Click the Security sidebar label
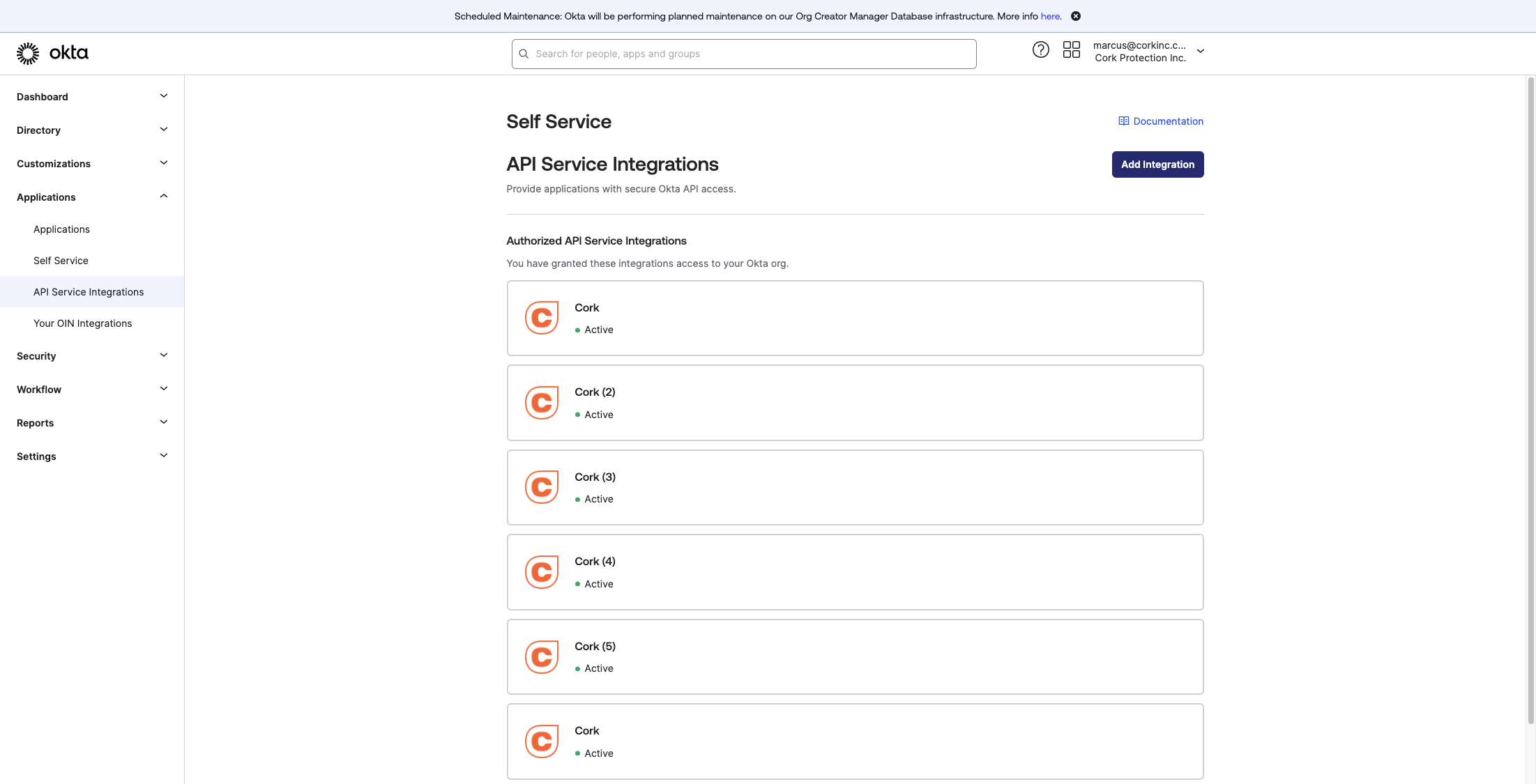 pos(36,356)
